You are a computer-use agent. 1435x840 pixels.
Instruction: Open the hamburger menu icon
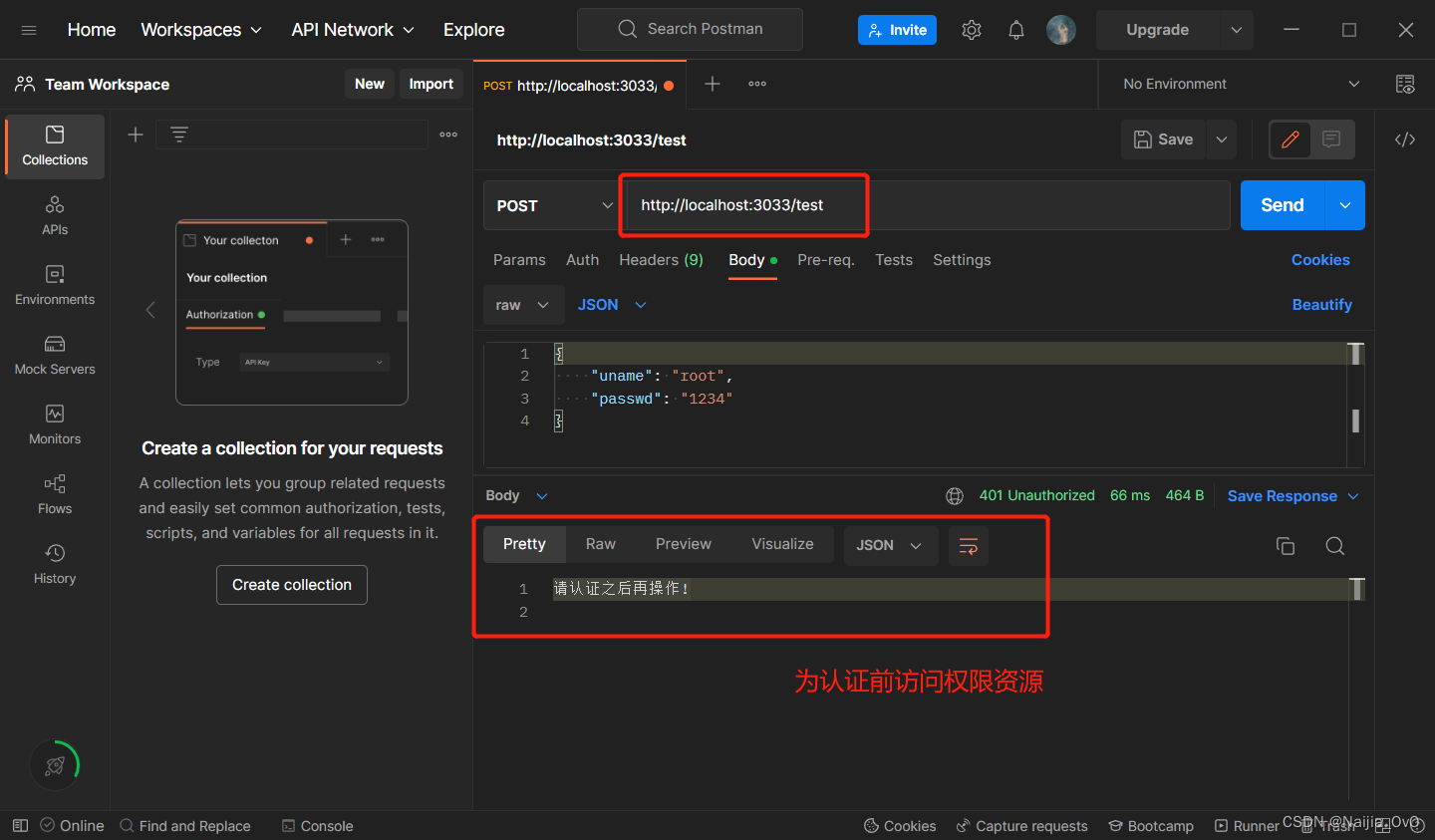[29, 30]
